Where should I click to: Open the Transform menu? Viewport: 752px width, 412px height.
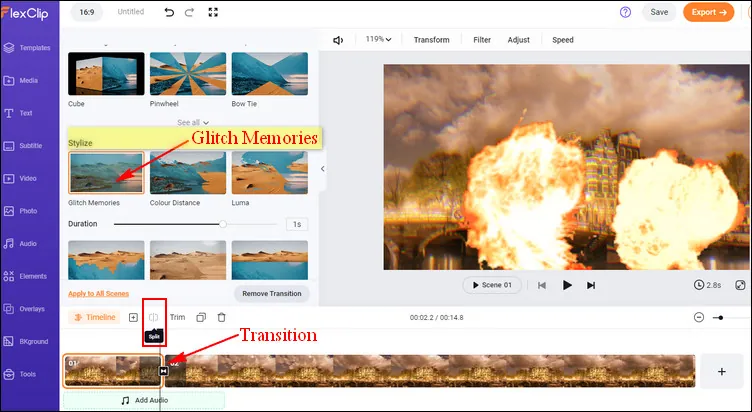(x=432, y=40)
